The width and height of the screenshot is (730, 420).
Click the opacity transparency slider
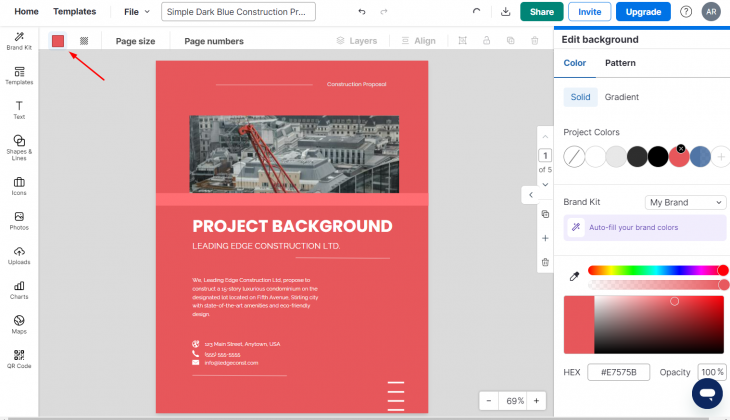657,285
